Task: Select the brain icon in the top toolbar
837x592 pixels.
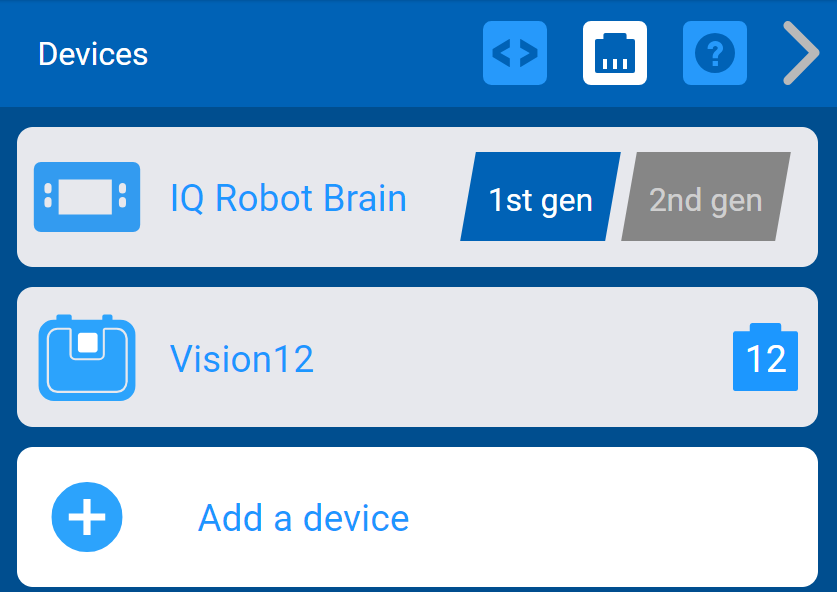Action: 614,53
